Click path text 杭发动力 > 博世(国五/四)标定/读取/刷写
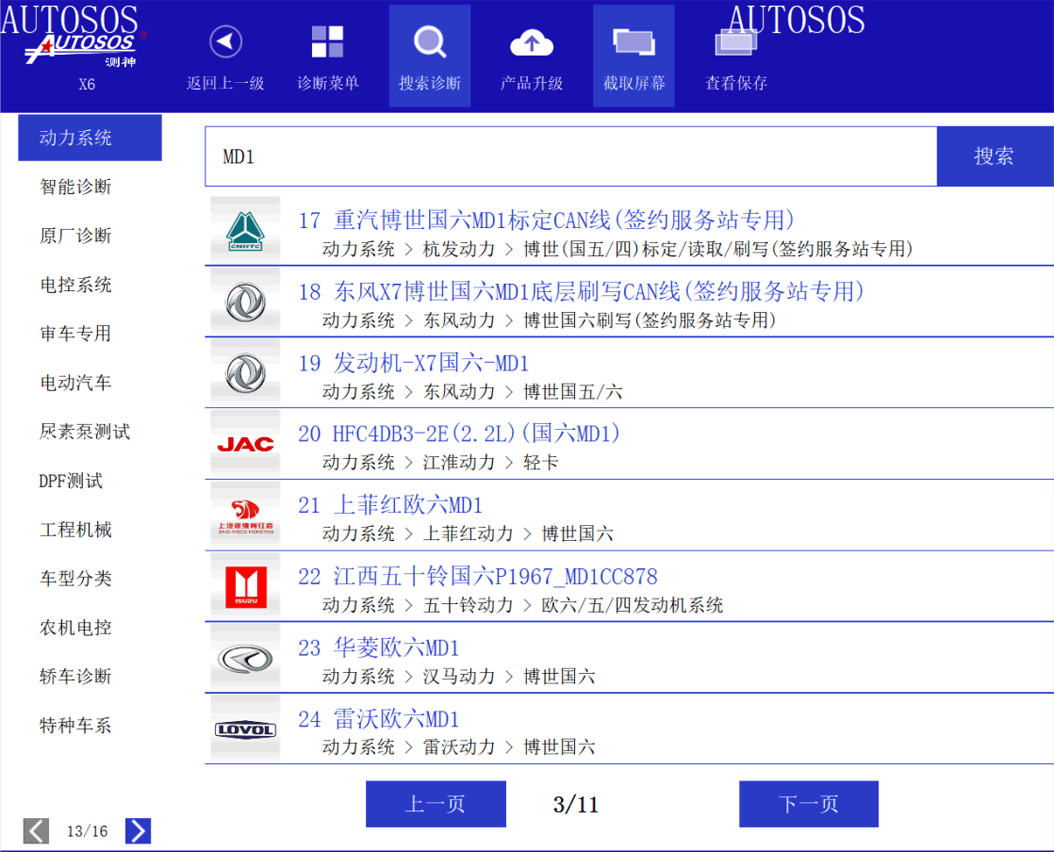The width and height of the screenshot is (1054, 852). [595, 249]
